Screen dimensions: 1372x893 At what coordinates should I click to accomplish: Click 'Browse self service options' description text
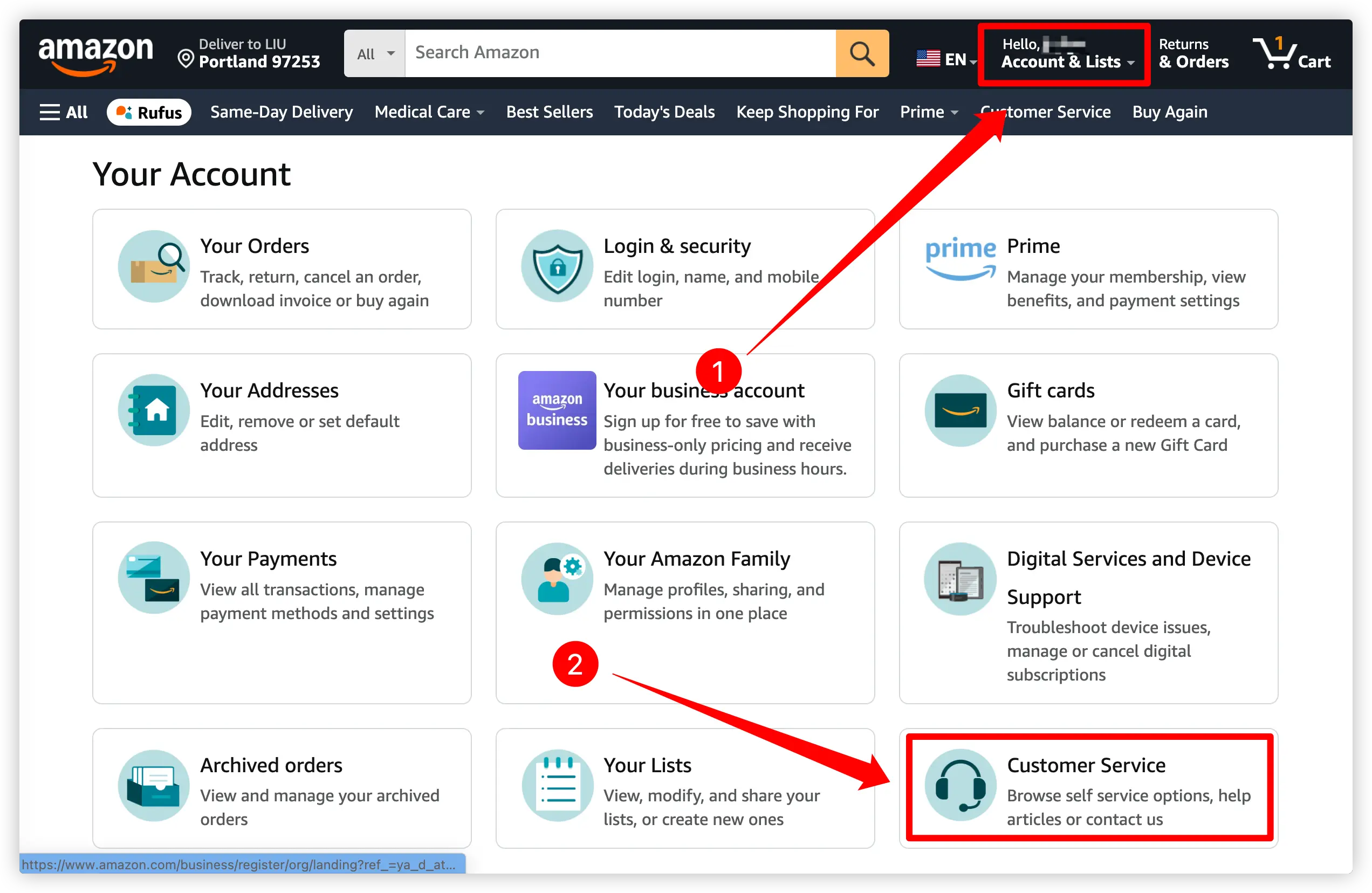coord(1128,807)
